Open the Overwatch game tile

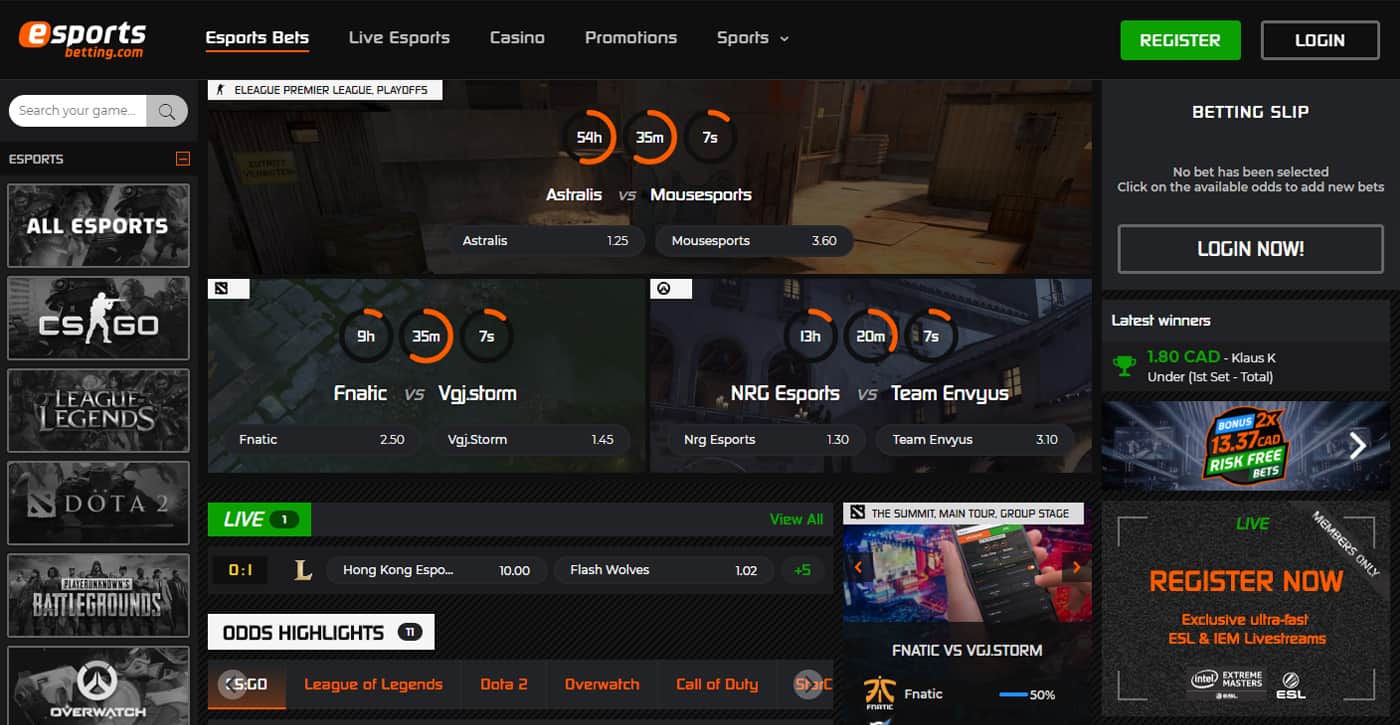click(98, 686)
